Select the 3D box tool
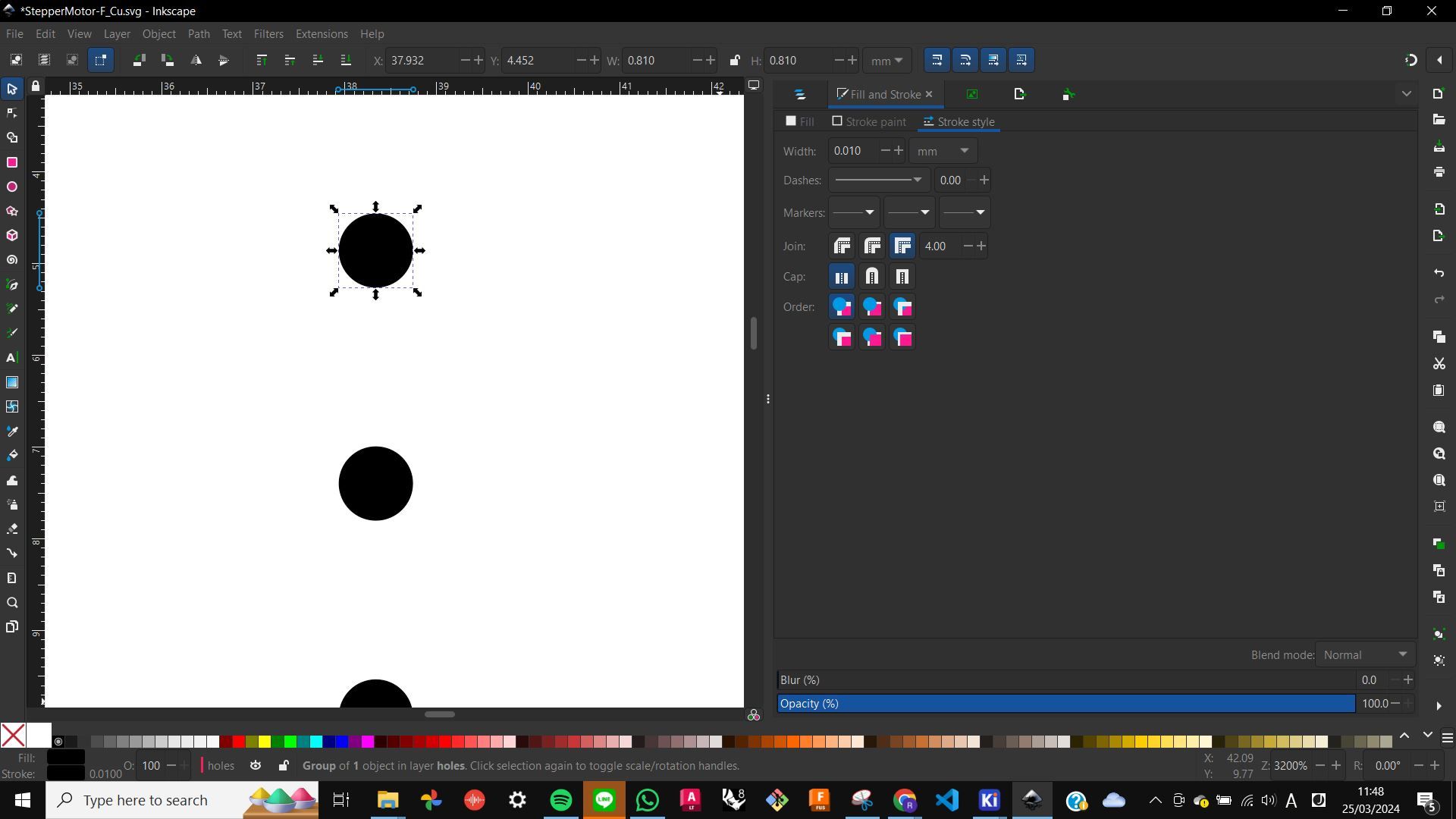 tap(12, 235)
